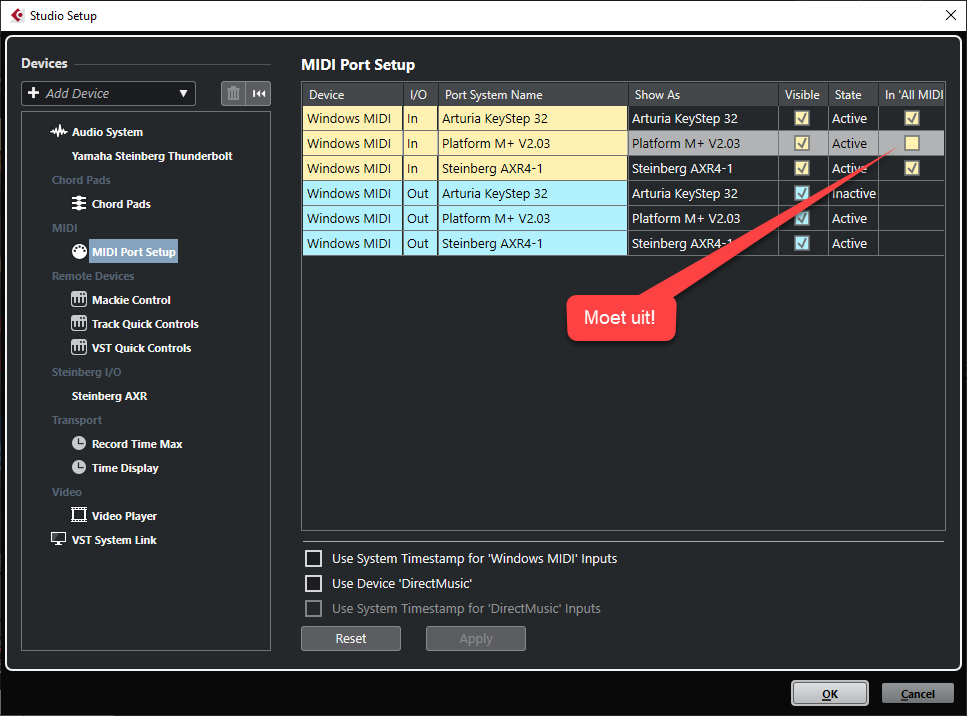The width and height of the screenshot is (967, 716).
Task: Toggle All MIDI for Steinberg AXR4-1 input
Action: (x=911, y=168)
